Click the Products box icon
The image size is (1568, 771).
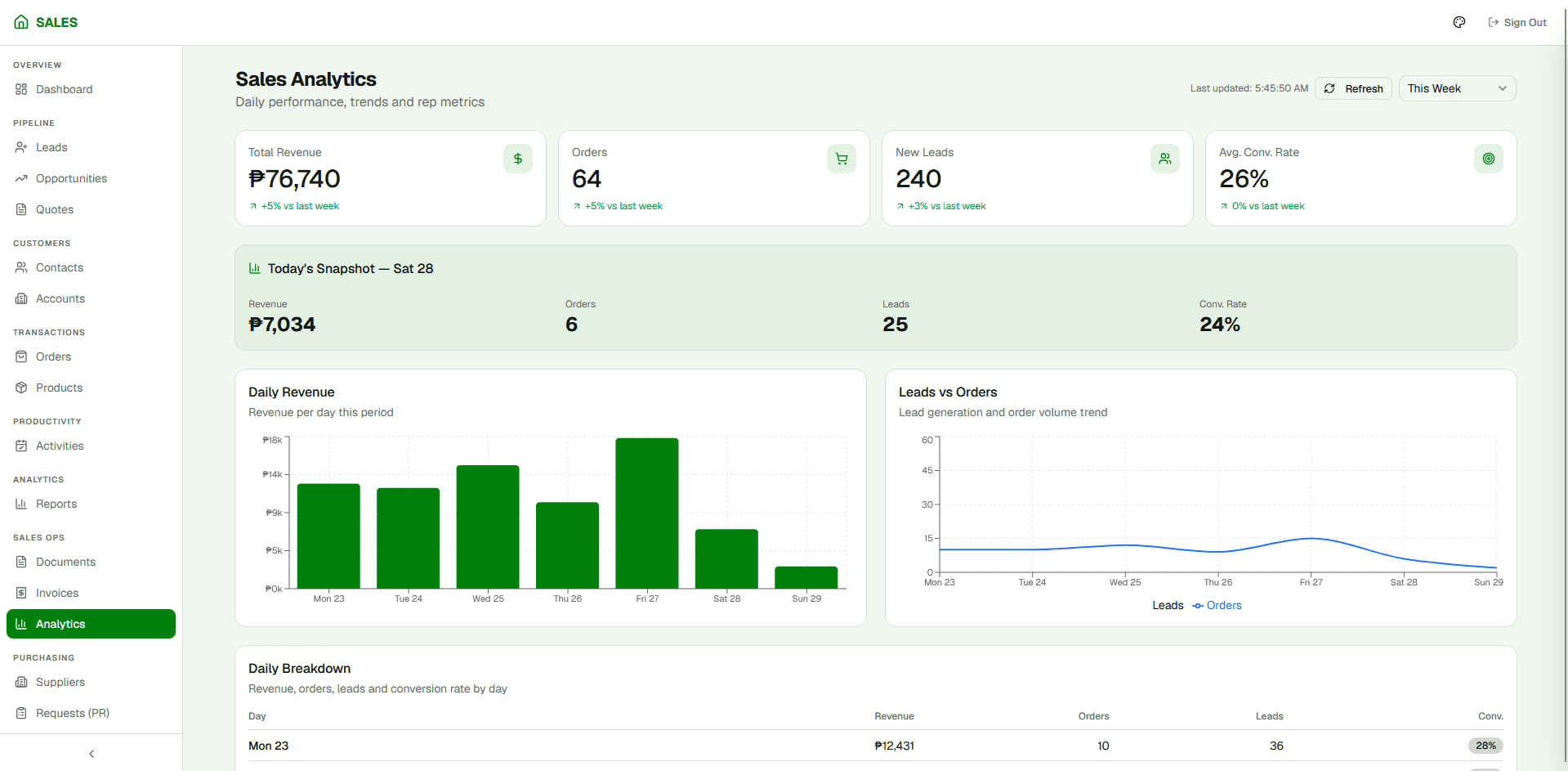pos(21,388)
